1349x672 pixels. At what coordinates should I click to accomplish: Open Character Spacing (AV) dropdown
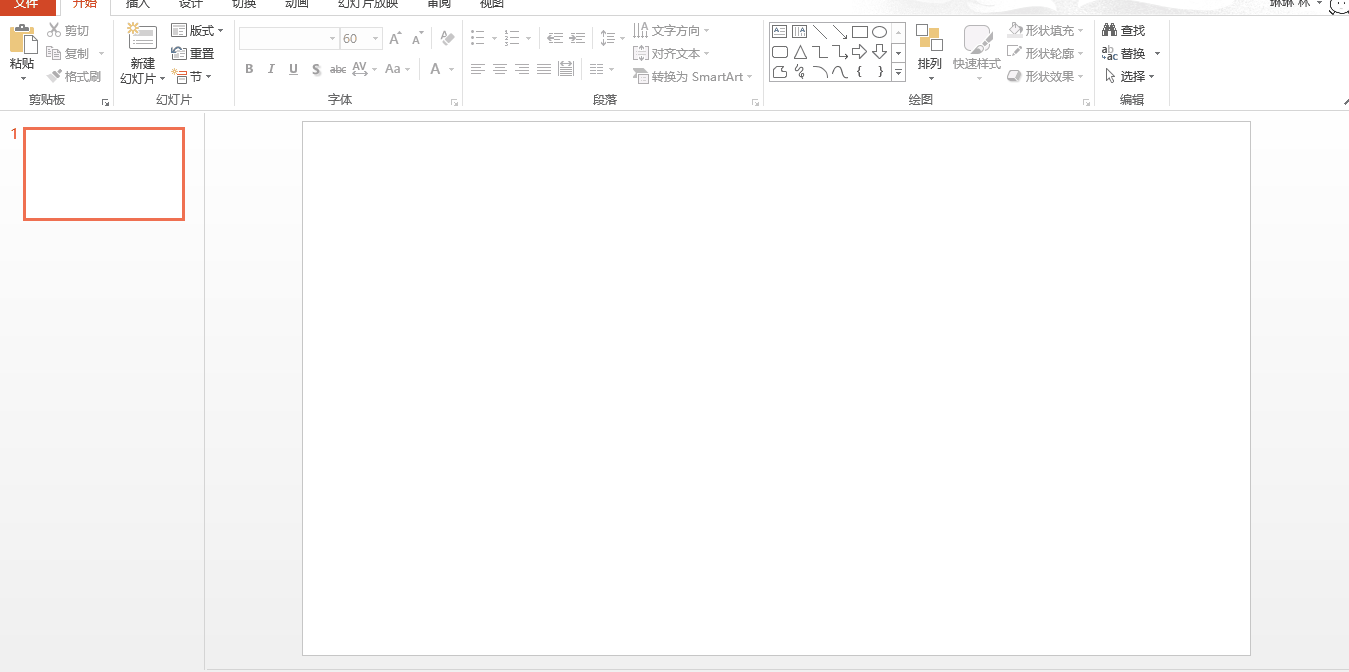coord(364,69)
